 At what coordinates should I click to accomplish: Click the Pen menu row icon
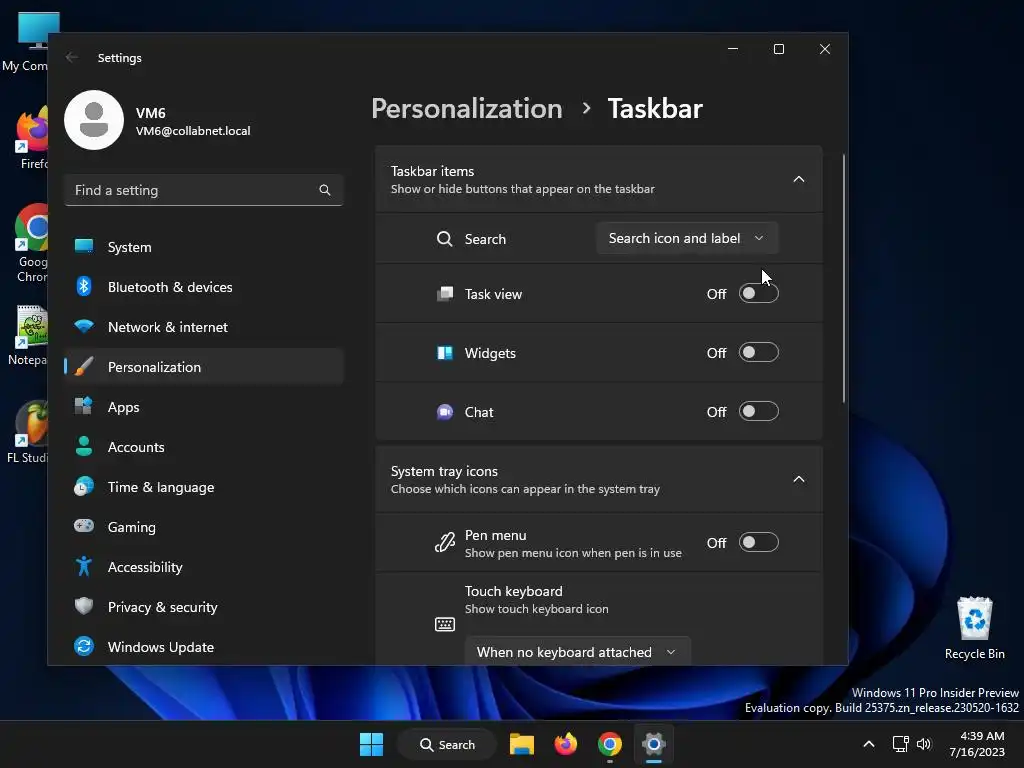point(445,542)
